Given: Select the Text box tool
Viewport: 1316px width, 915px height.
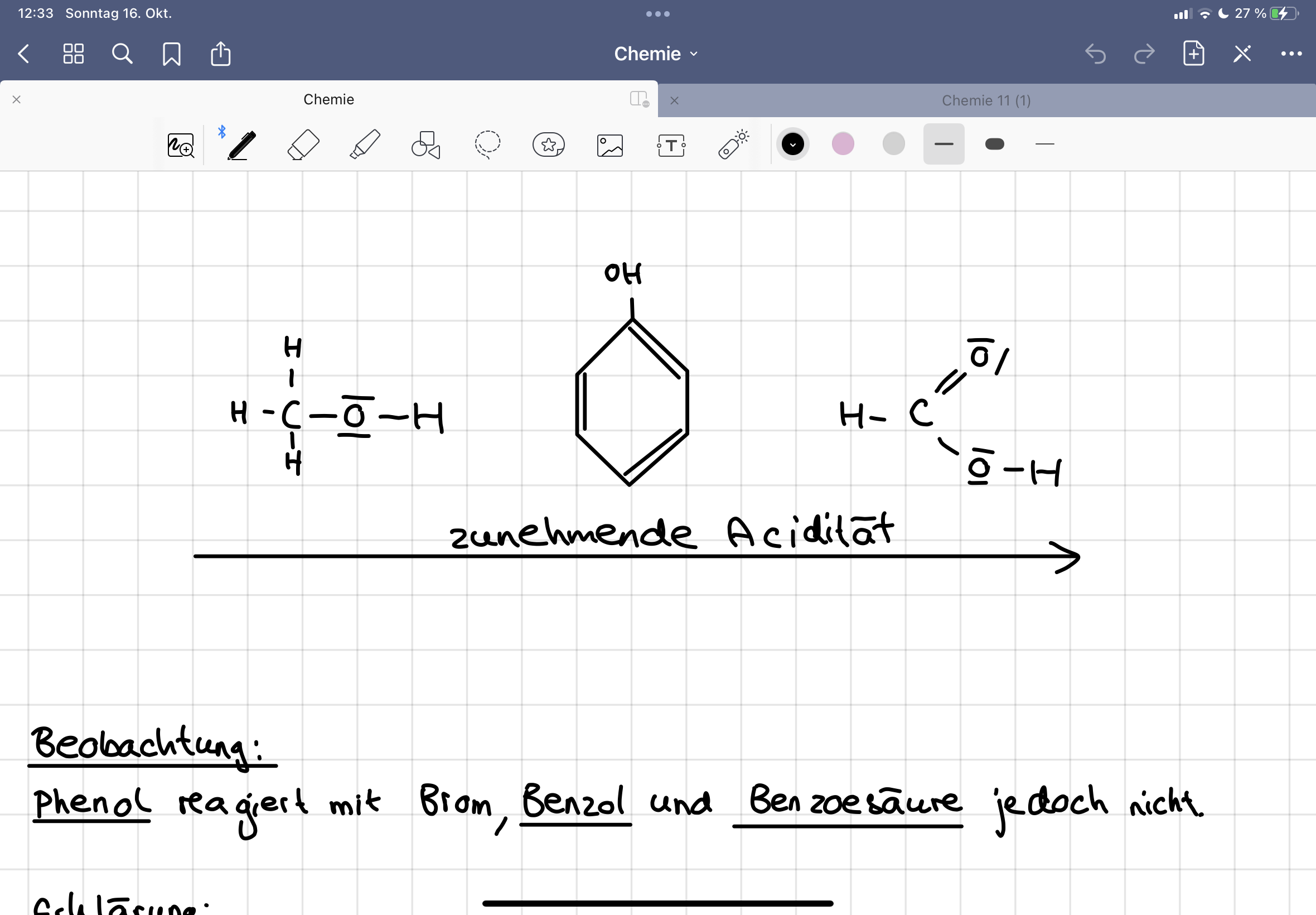Looking at the screenshot, I should (671, 145).
